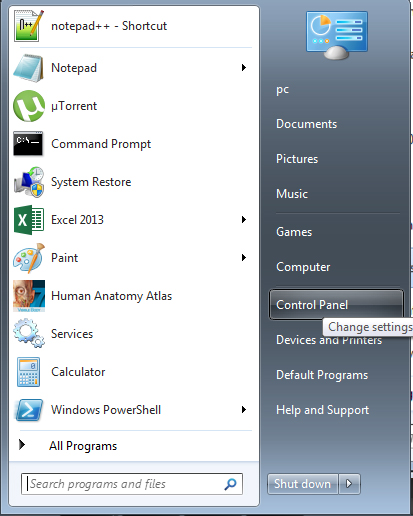Open the Human Anatomy Atlas icon
This screenshot has height=516, width=413.
coord(29,296)
